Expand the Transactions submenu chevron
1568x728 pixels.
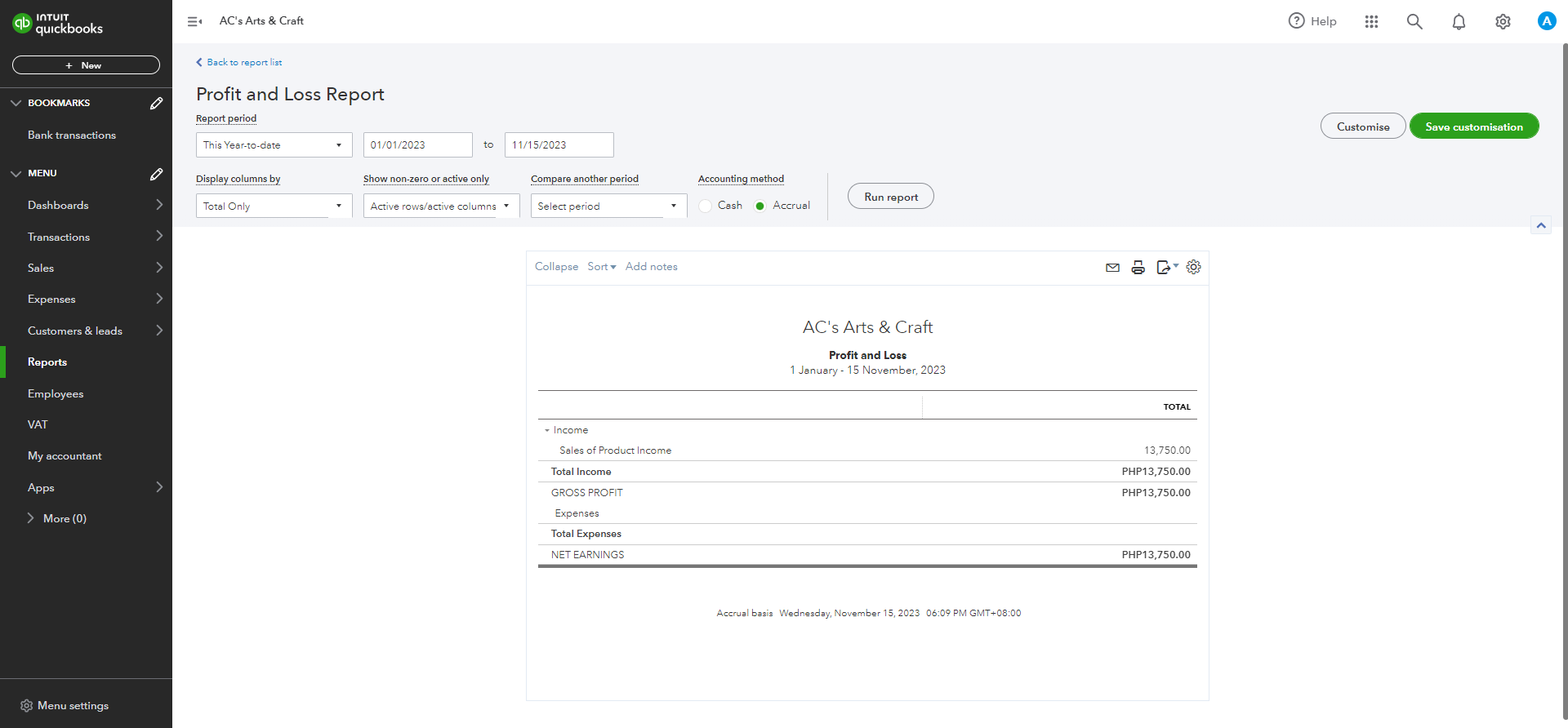click(159, 237)
